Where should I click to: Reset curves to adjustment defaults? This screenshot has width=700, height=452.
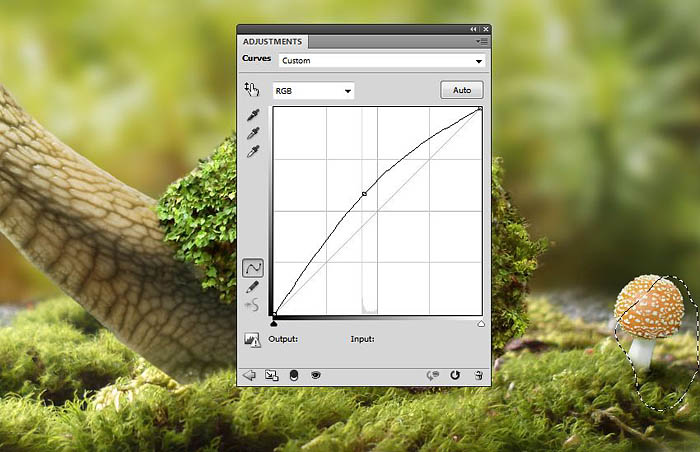tap(455, 375)
